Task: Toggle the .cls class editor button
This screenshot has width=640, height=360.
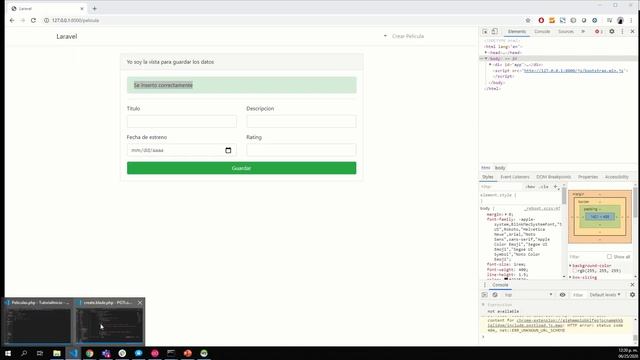Action: coord(544,187)
